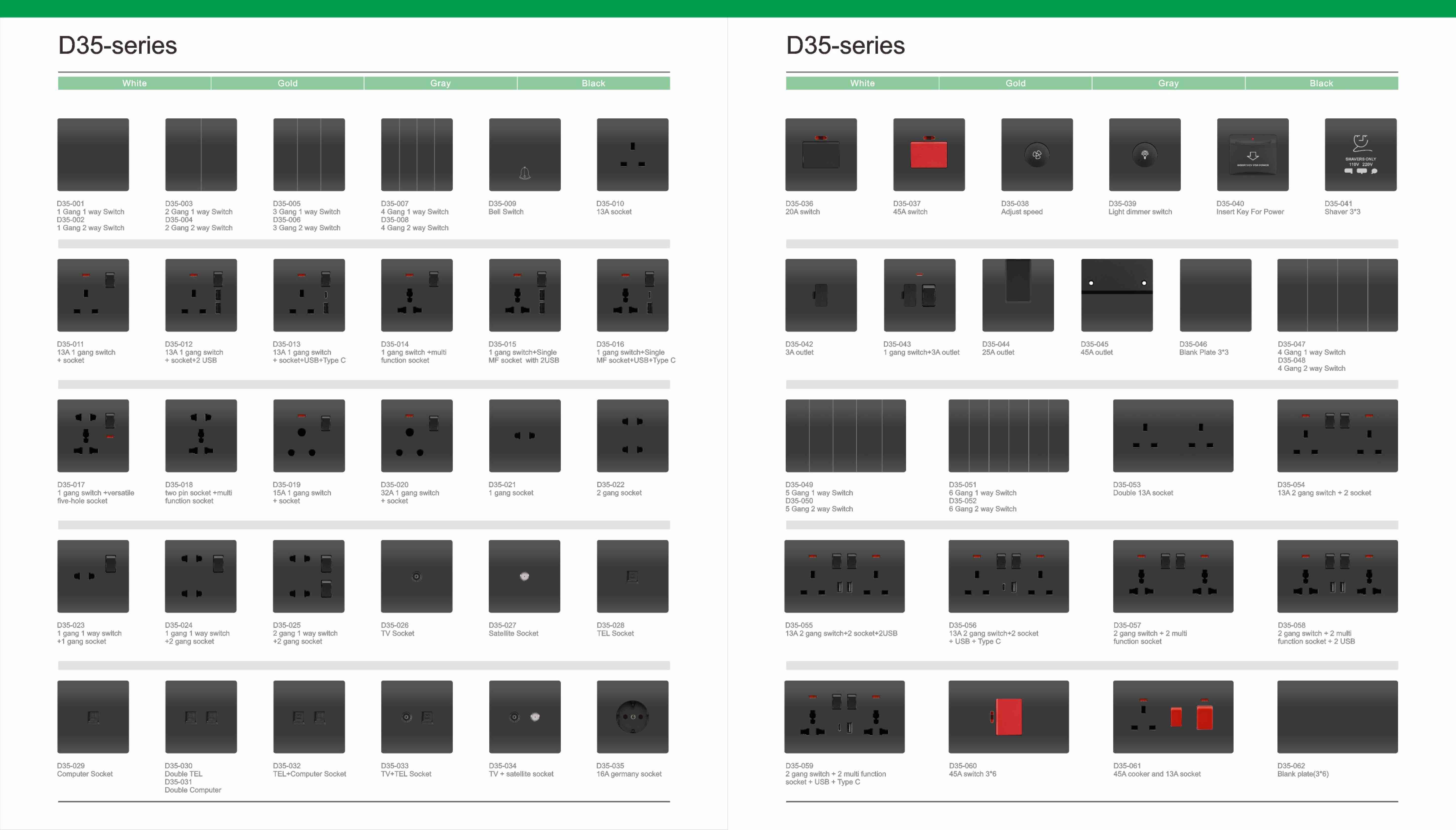
Task: Select the D35-027 Satellite Socket image
Action: pos(525,576)
